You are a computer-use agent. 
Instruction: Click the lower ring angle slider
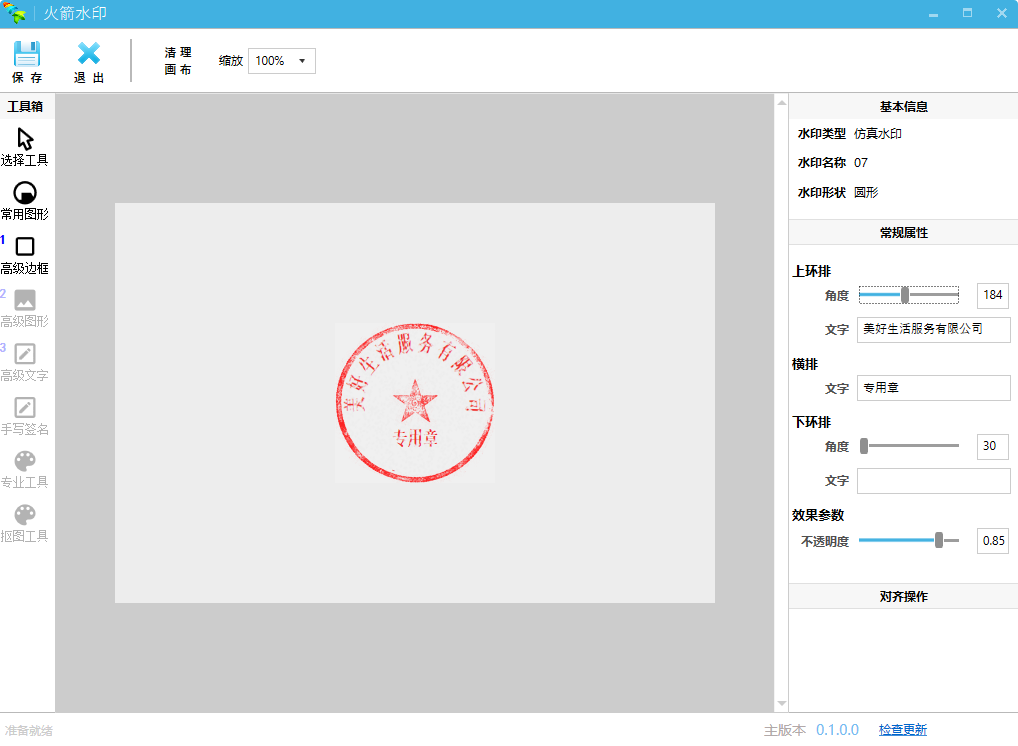click(909, 446)
